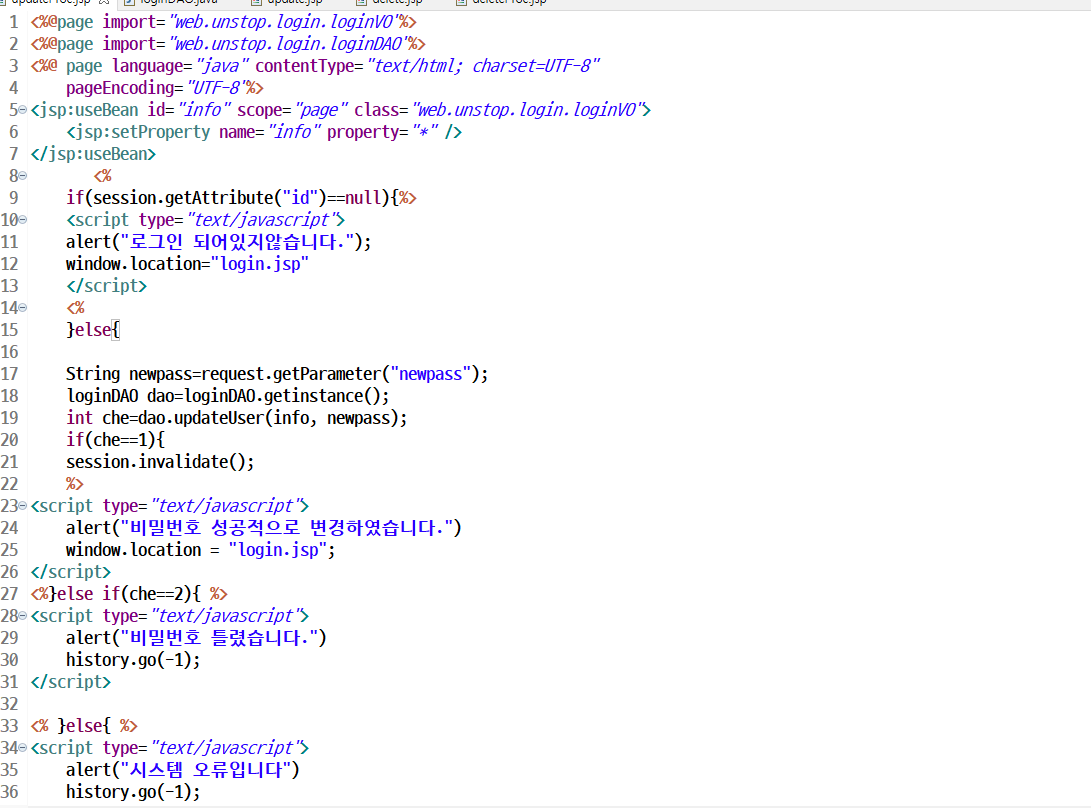Click the </script> tag on line 31
Viewport: 1091px width, 808px height.
[x=70, y=682]
